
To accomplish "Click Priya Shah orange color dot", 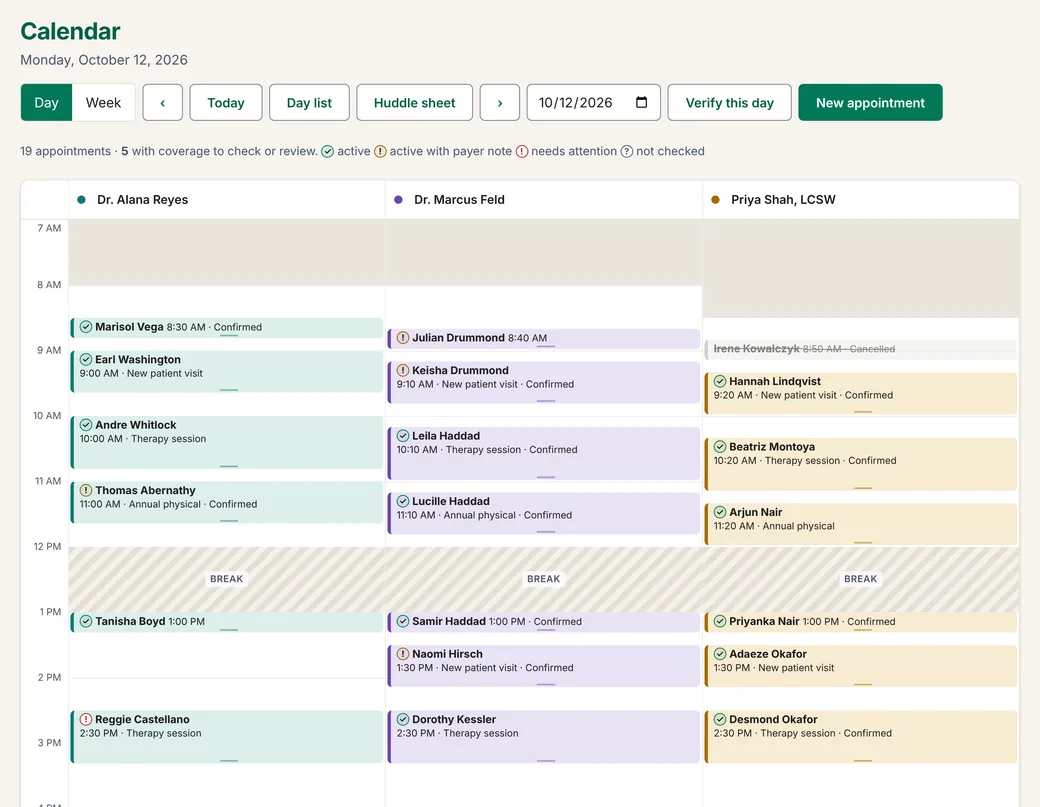I will [x=716, y=200].
